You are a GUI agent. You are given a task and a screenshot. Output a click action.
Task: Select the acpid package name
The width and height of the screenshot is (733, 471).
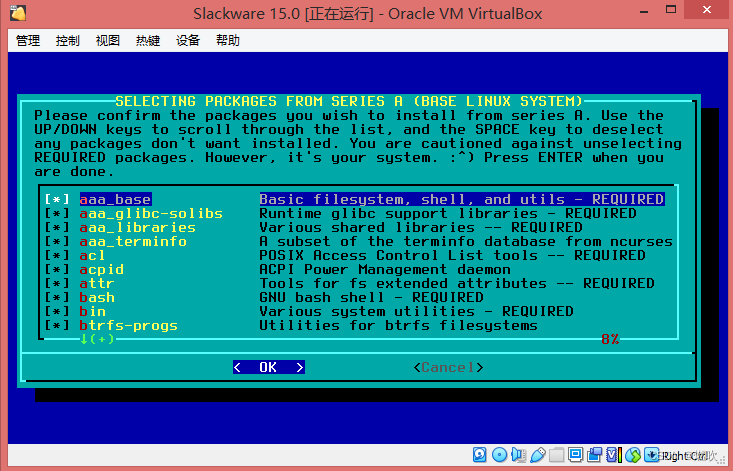(x=102, y=270)
